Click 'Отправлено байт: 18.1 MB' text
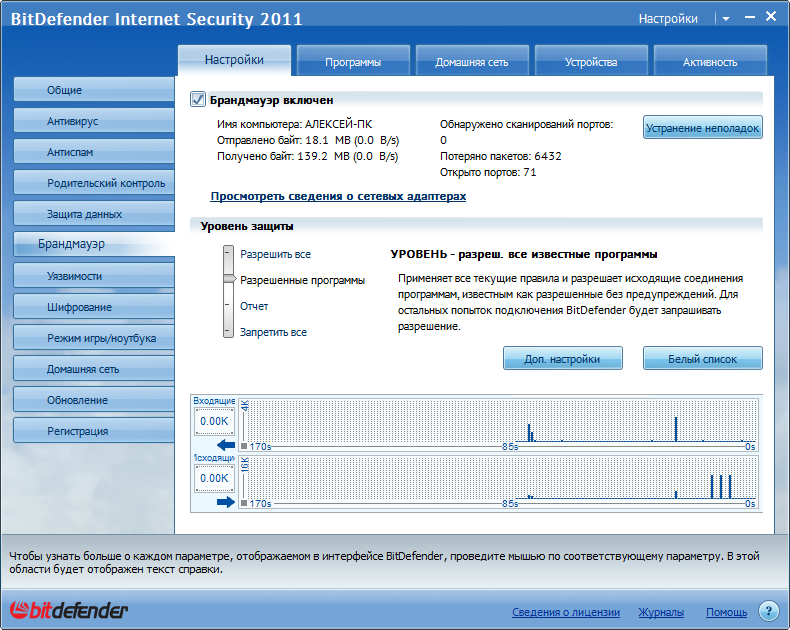790x630 pixels. [x=308, y=140]
